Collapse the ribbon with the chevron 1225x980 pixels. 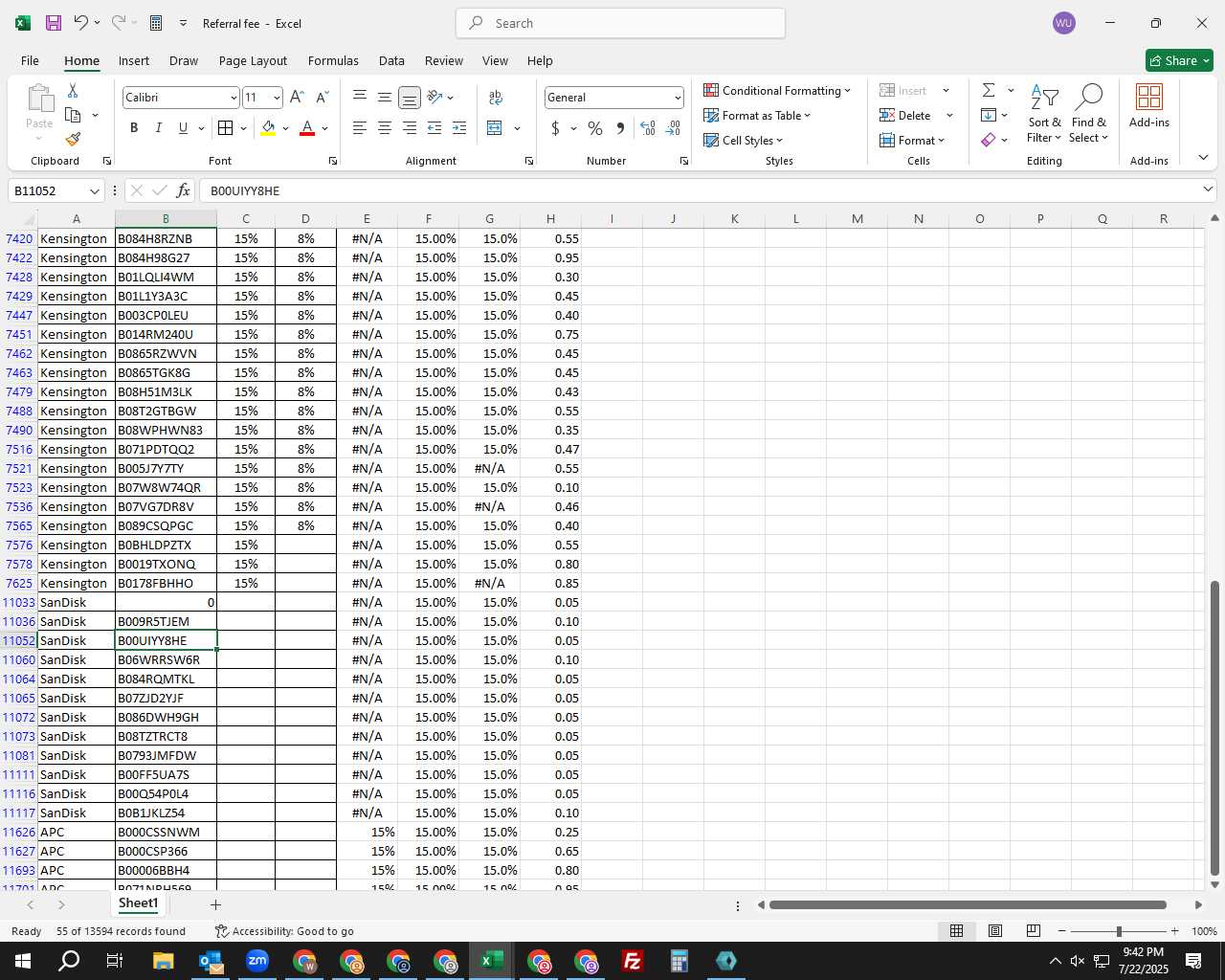1203,158
